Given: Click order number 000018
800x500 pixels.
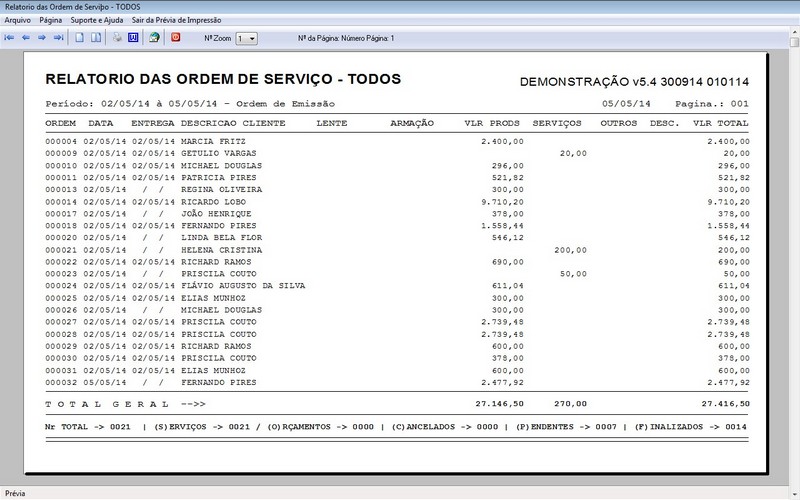Looking at the screenshot, I should (61, 226).
